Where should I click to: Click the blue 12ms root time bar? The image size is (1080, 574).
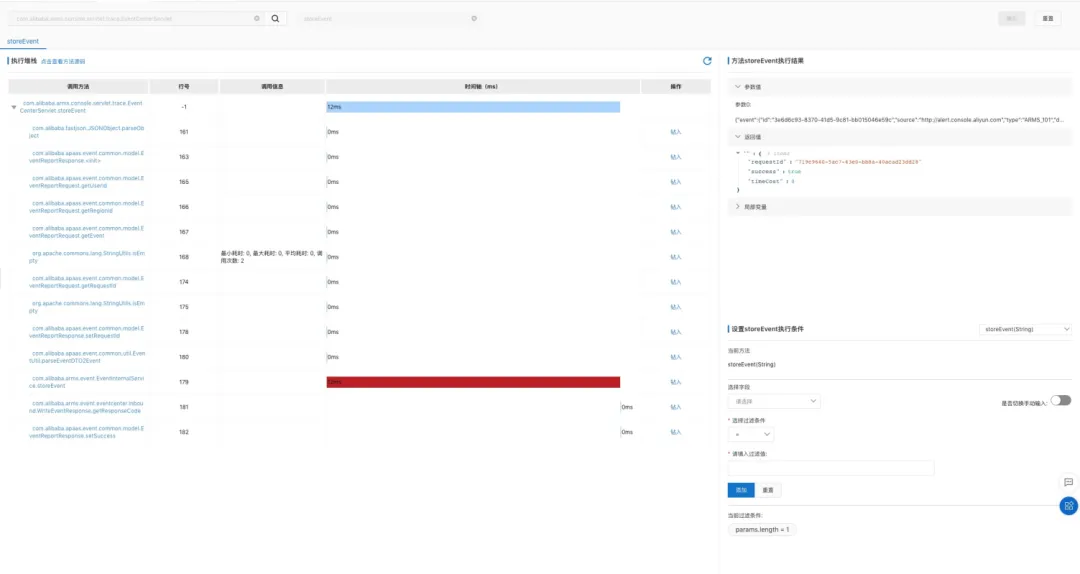473,107
